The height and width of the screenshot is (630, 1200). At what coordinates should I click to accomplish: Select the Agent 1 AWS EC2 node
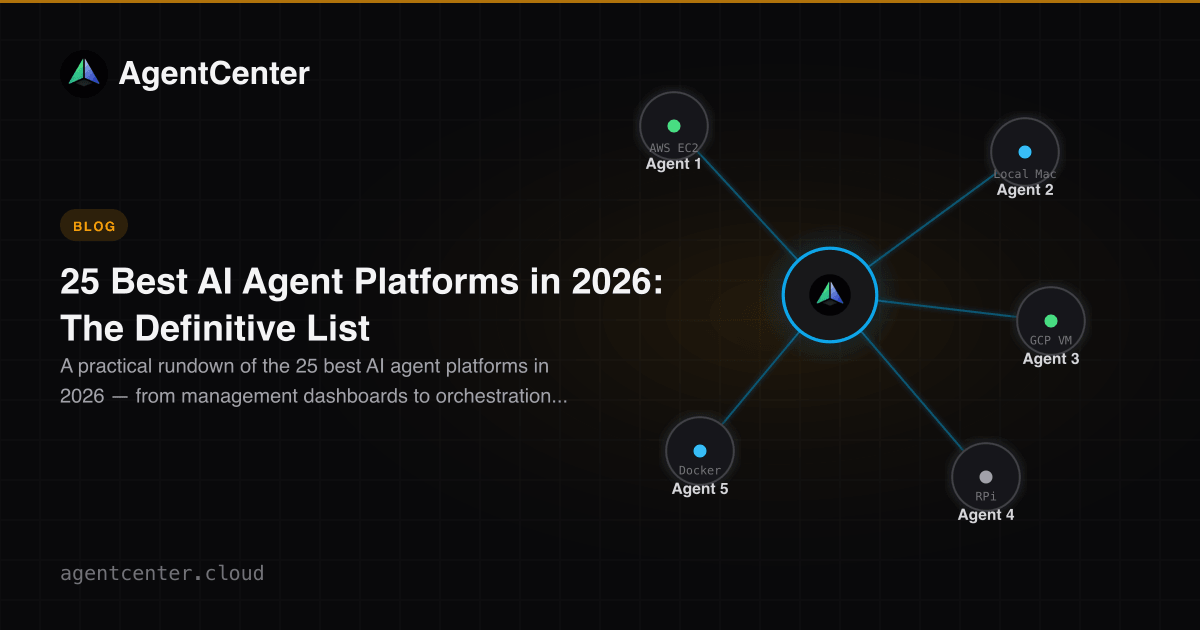point(674,126)
